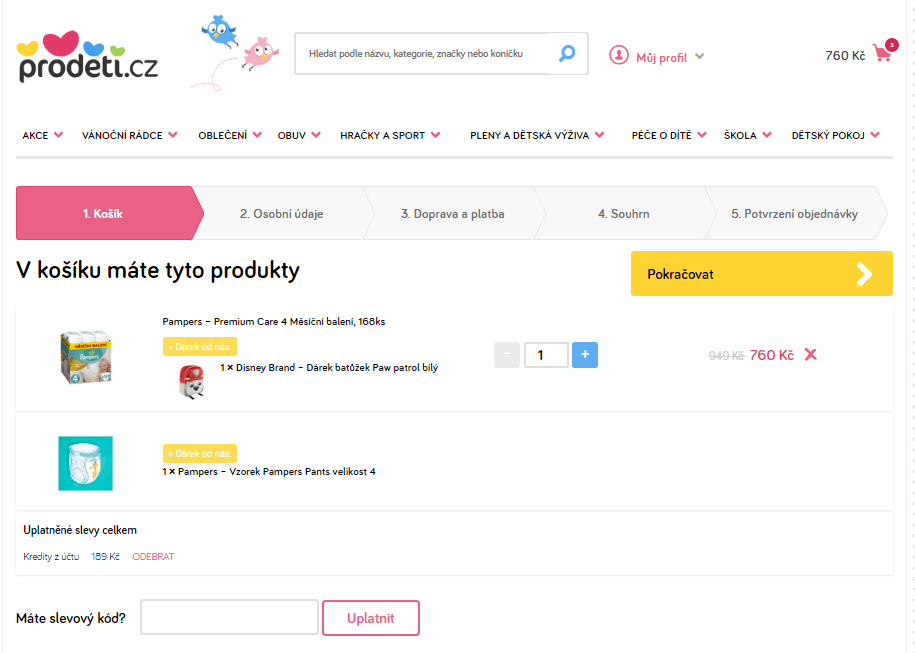Remove Pampers item with the X icon
This screenshot has width=915, height=653.
pyautogui.click(x=811, y=355)
